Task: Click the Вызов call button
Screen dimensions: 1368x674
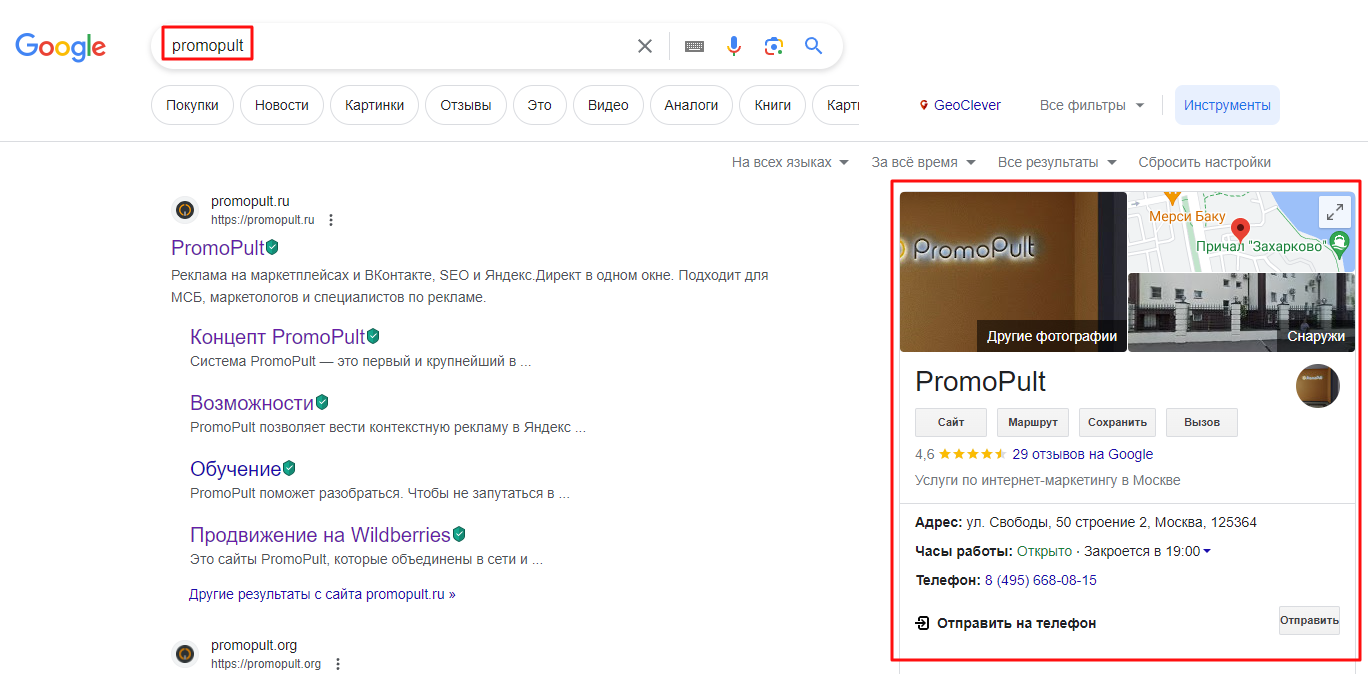Action: [x=1202, y=422]
